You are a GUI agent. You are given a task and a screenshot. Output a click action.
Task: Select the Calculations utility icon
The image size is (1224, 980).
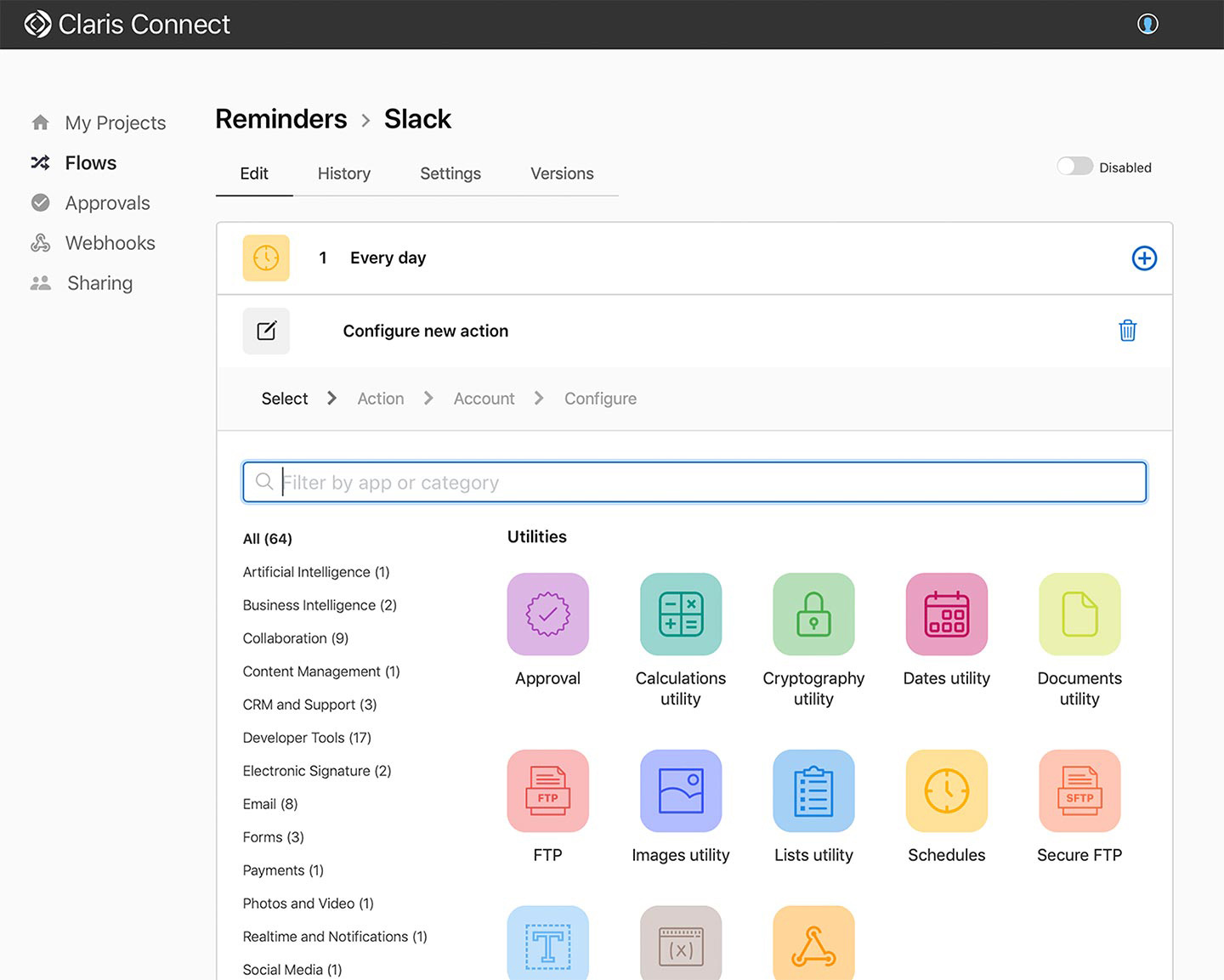click(x=681, y=614)
